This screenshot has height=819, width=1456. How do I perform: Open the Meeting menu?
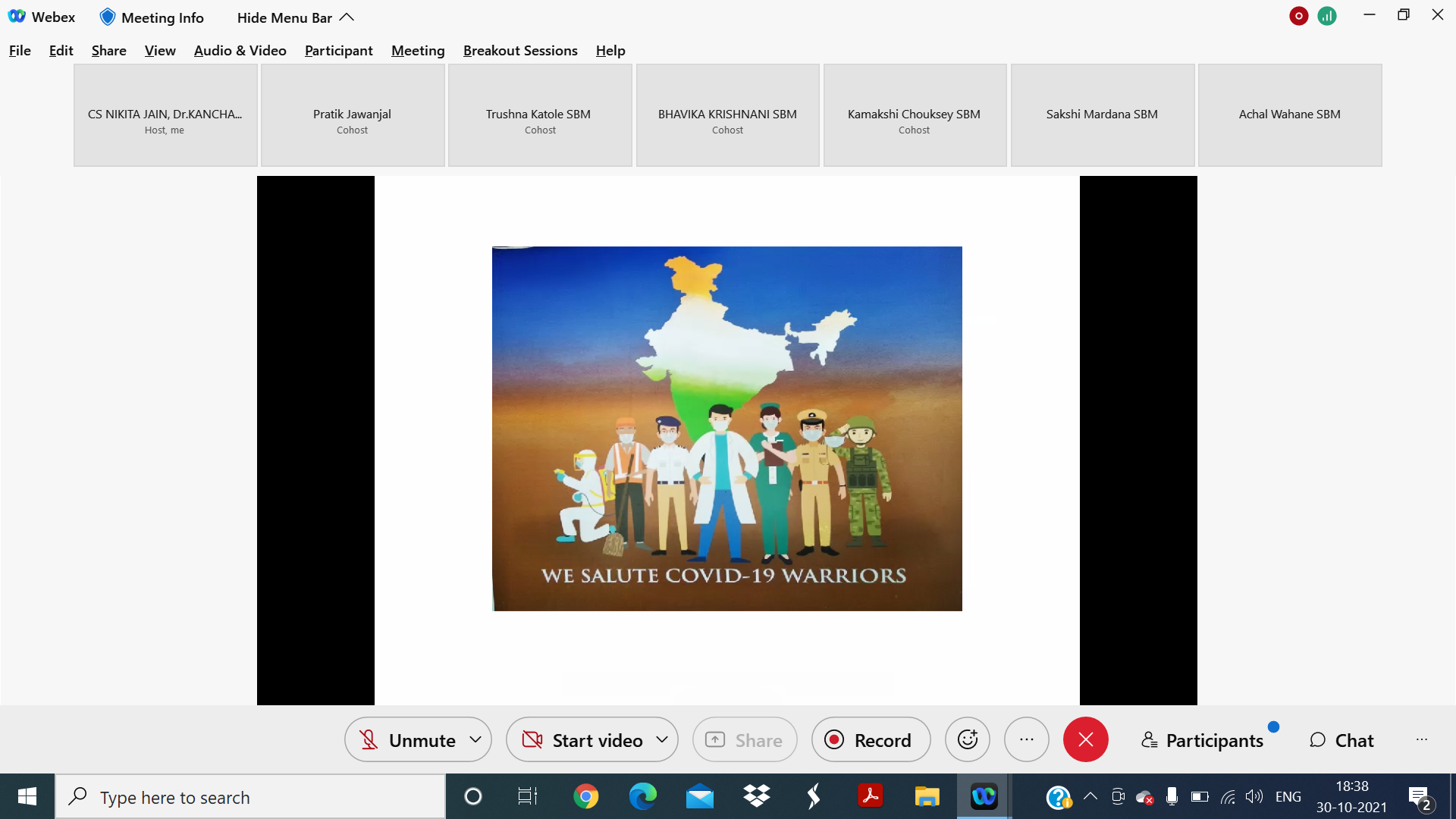click(418, 50)
